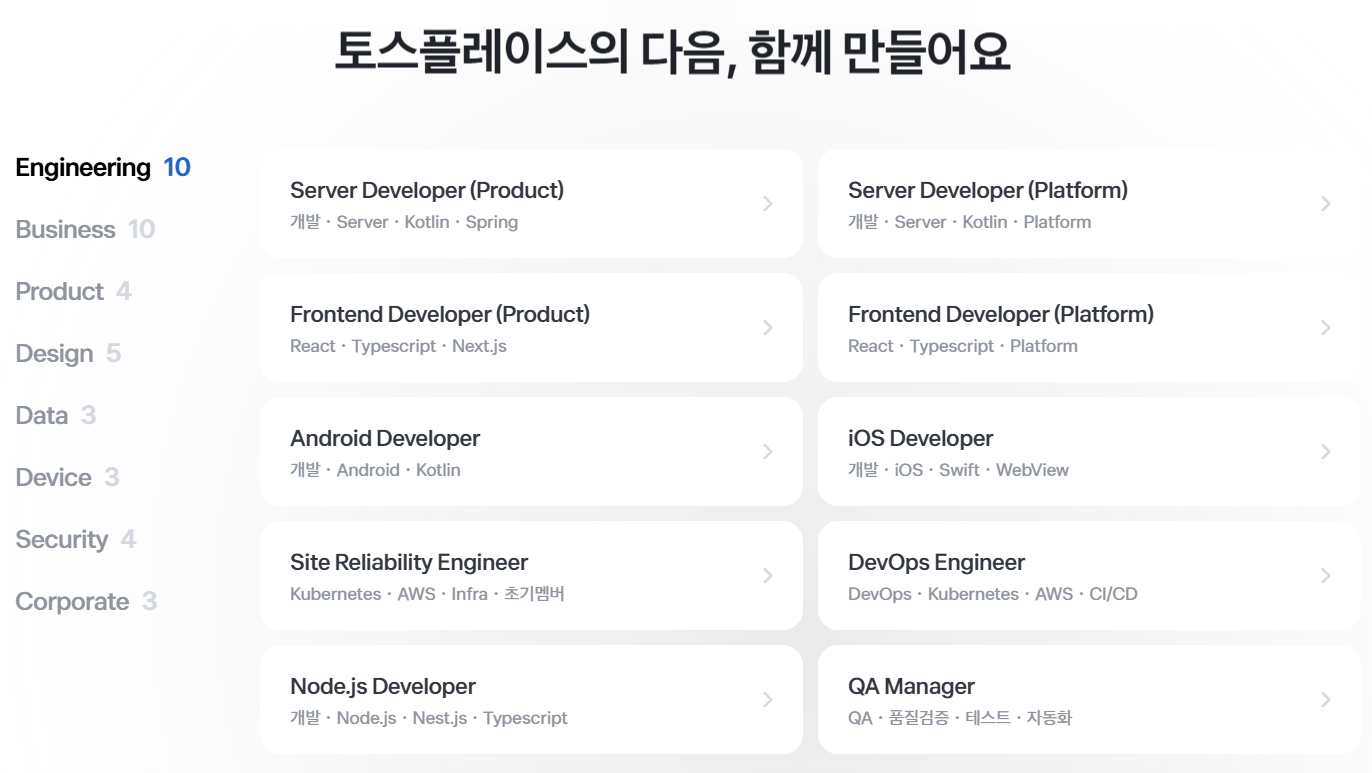Open the iOS Developer job title

click(x=921, y=438)
